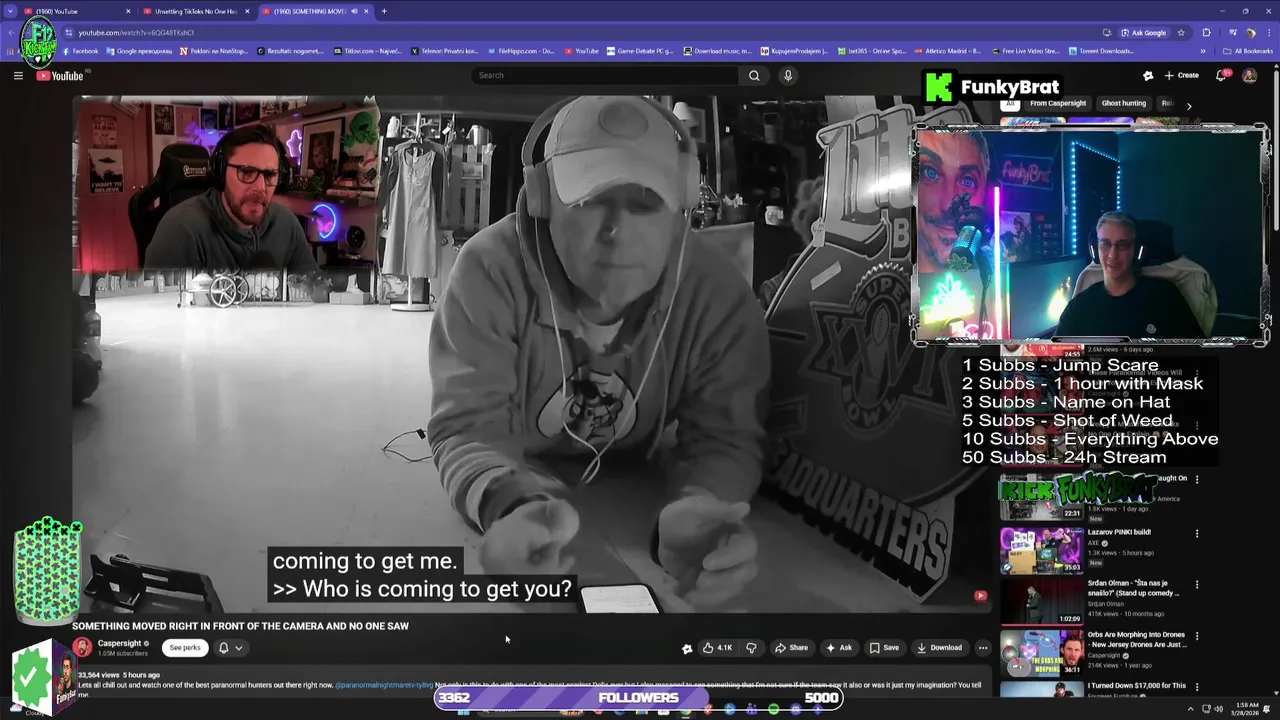Submit search with the magnifier button
This screenshot has width=1280, height=720.
(754, 75)
